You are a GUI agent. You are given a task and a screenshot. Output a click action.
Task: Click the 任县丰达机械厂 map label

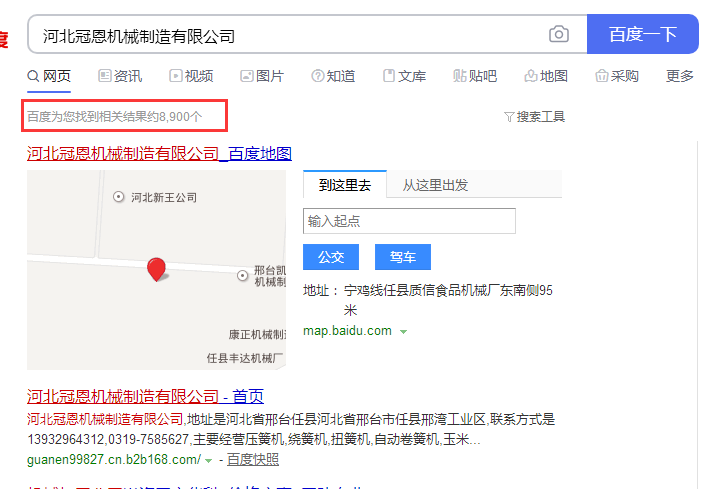(245, 358)
